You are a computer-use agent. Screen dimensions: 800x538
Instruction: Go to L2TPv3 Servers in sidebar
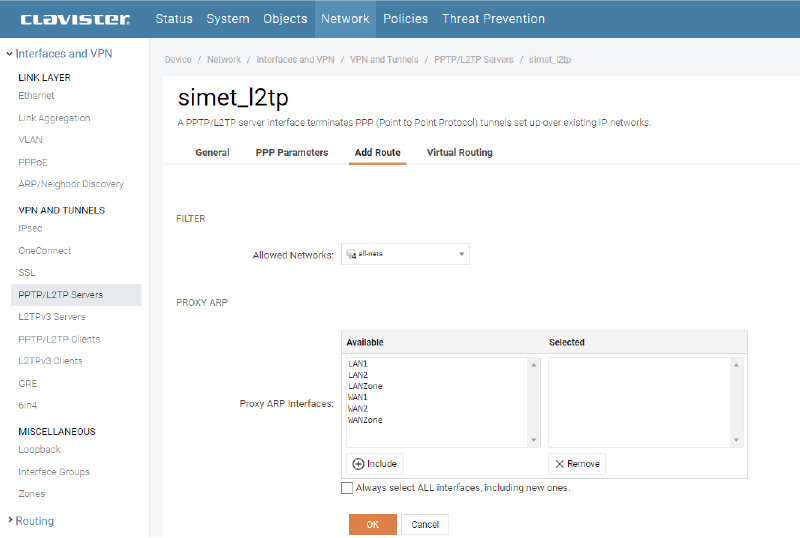[52, 317]
